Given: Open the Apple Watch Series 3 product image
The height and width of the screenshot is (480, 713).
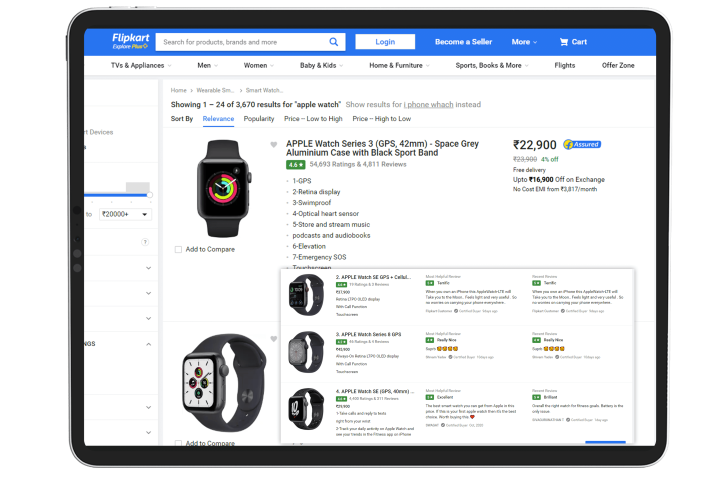Looking at the screenshot, I should tap(223, 189).
